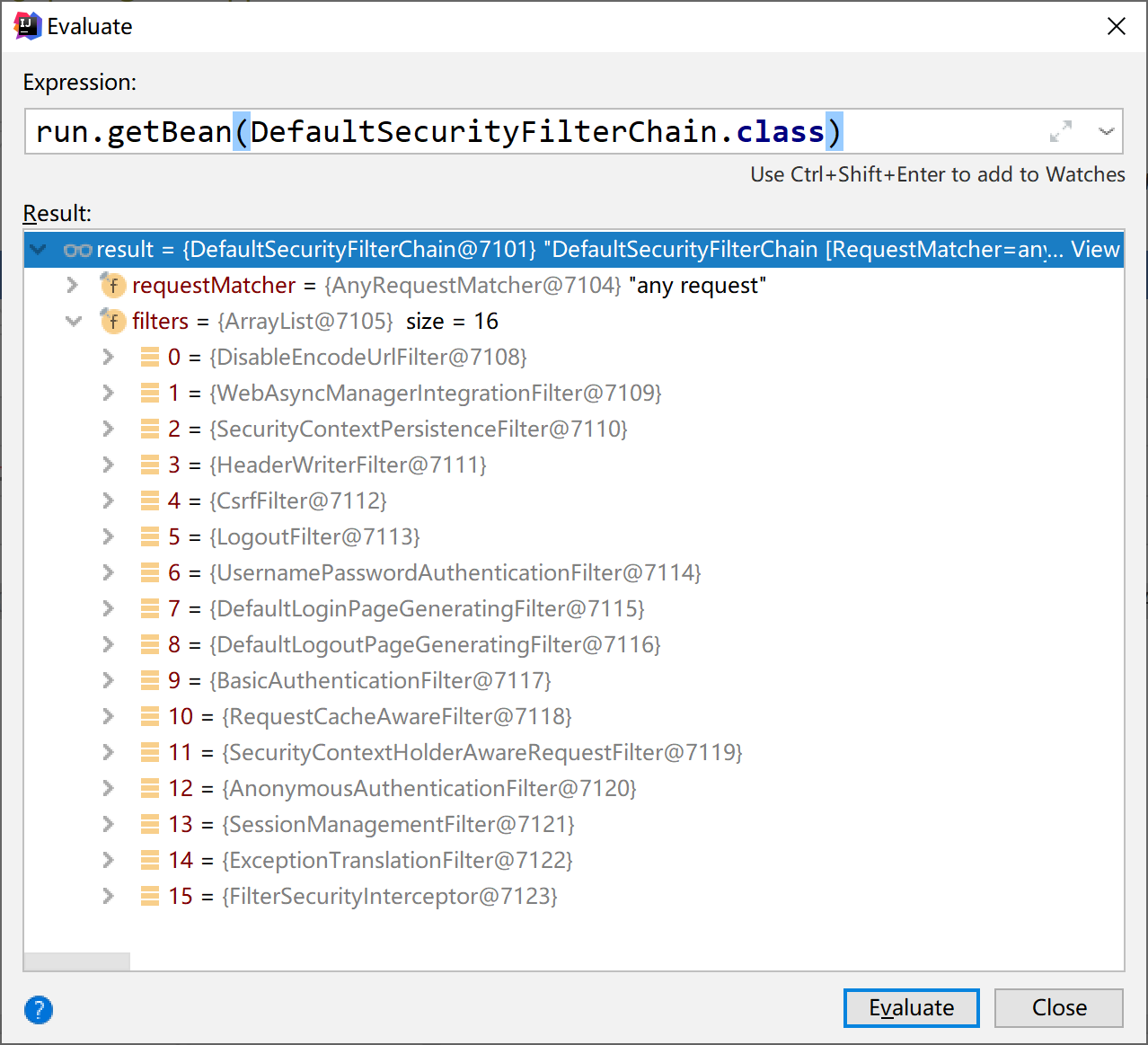Expand the AnonymousAuthenticationFilter entry

109,788
